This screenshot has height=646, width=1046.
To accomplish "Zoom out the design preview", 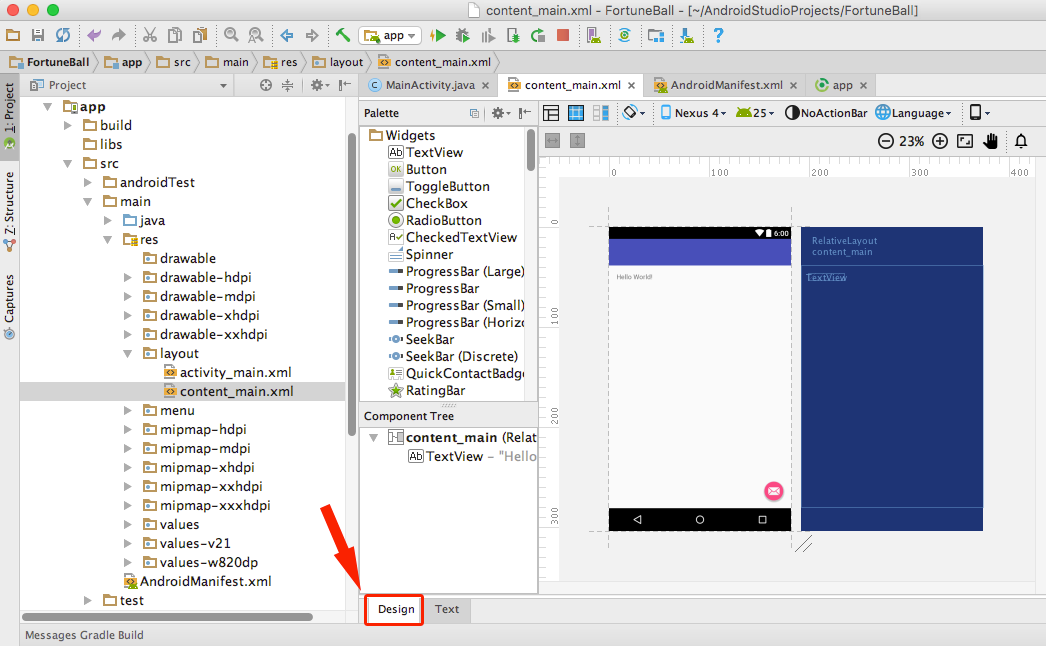I will [885, 141].
